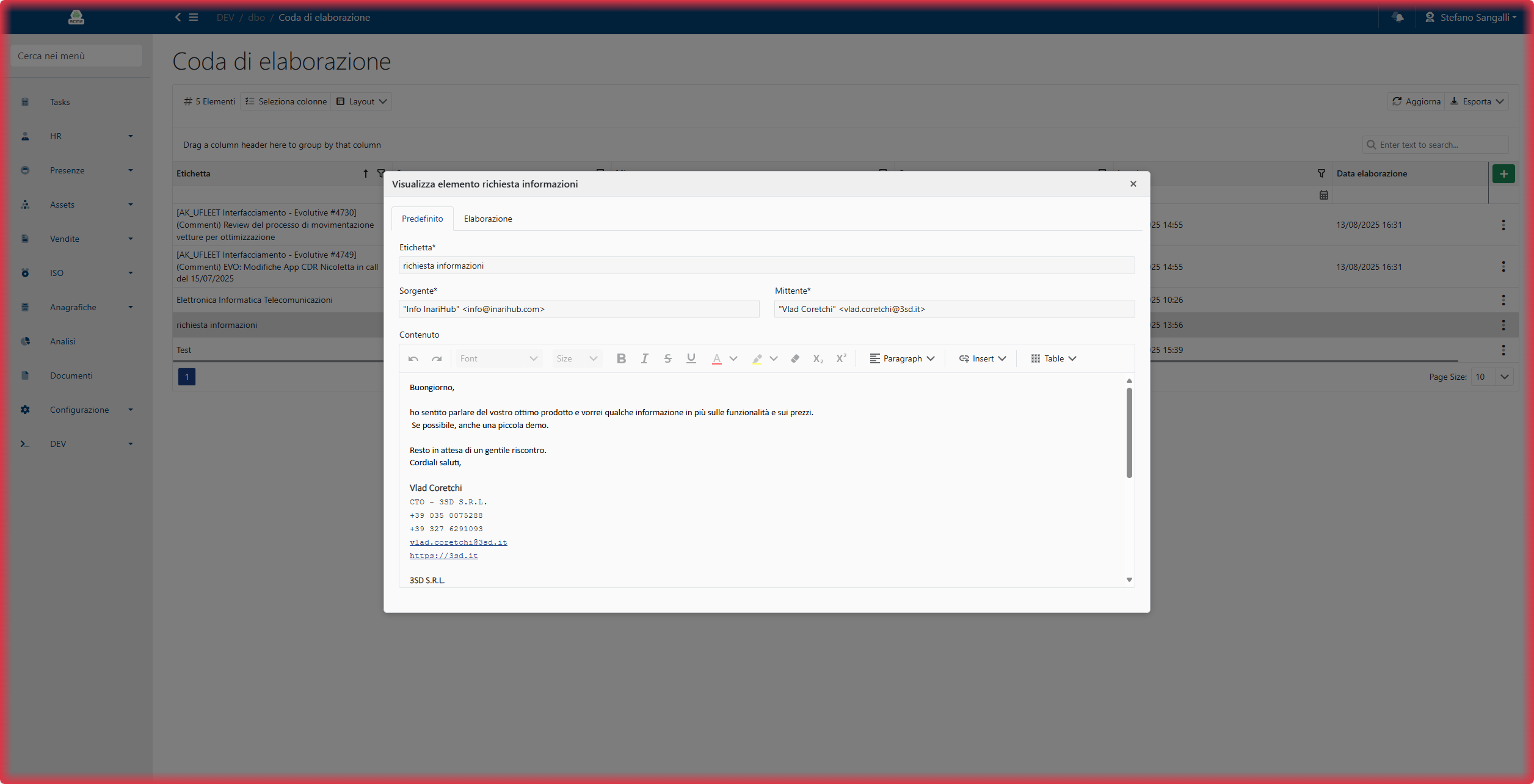
Task: Toggle subscript formatting
Action: [x=818, y=358]
